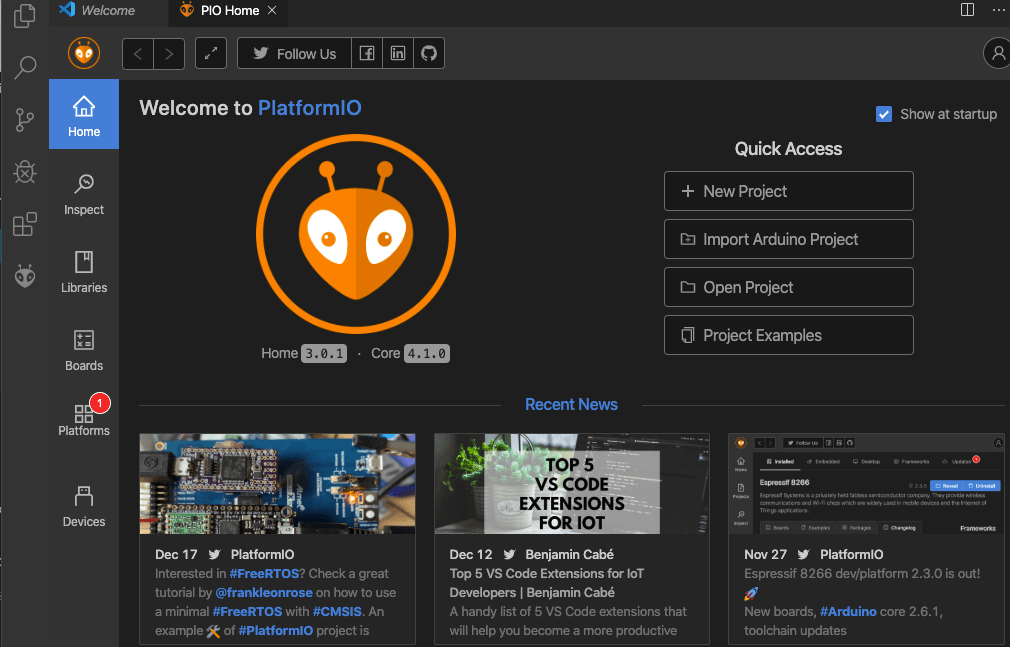The width and height of the screenshot is (1010, 647).
Task: Open the Extensions view
Action: pyautogui.click(x=24, y=224)
